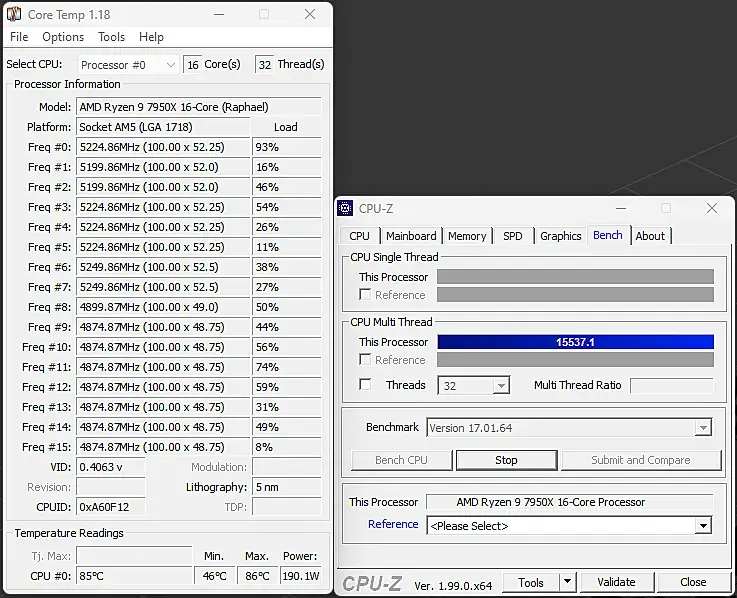
Task: Switch to the SPD tab in CPU-Z
Action: tap(512, 236)
